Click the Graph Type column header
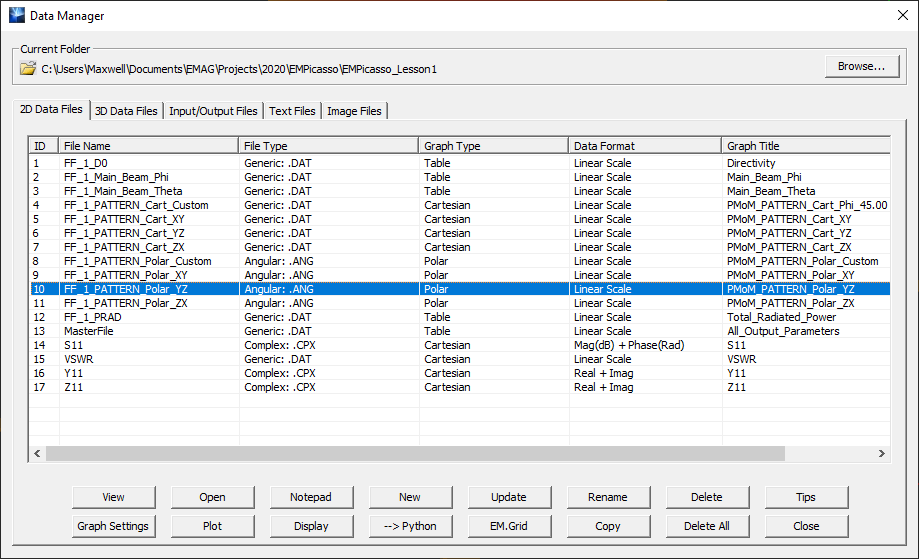 click(x=493, y=146)
